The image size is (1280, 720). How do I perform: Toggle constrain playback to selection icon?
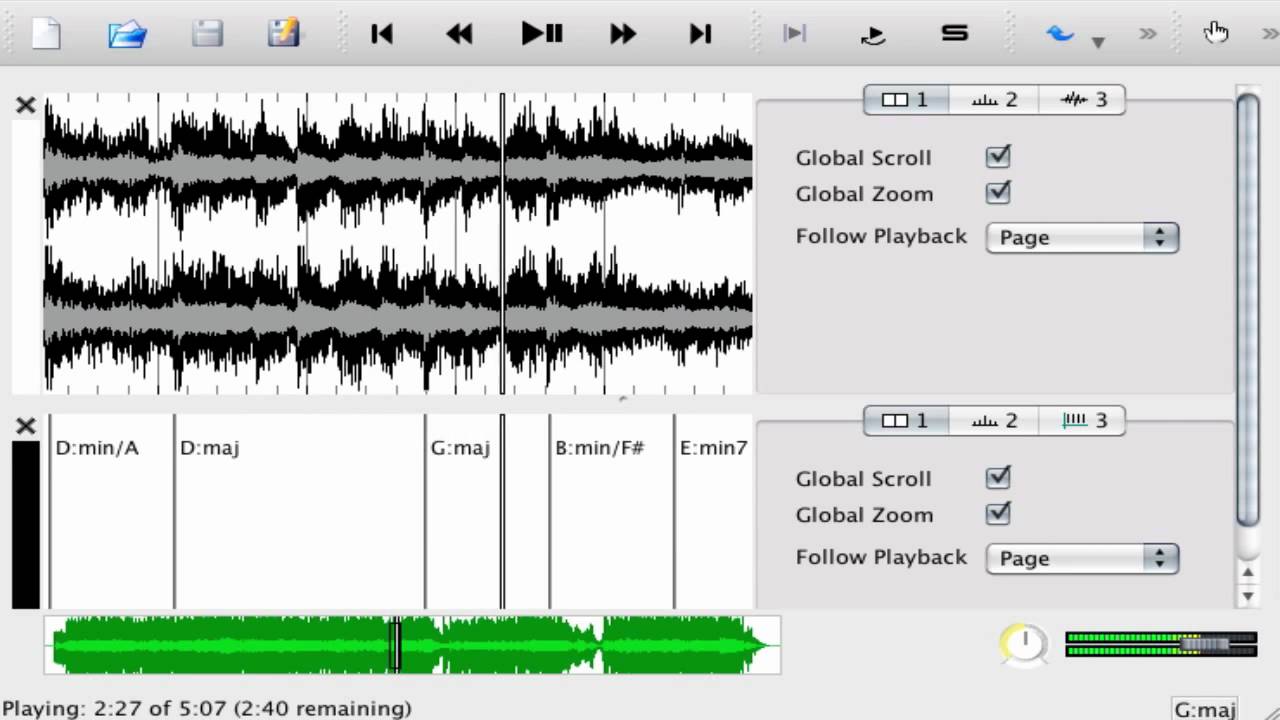pos(795,34)
